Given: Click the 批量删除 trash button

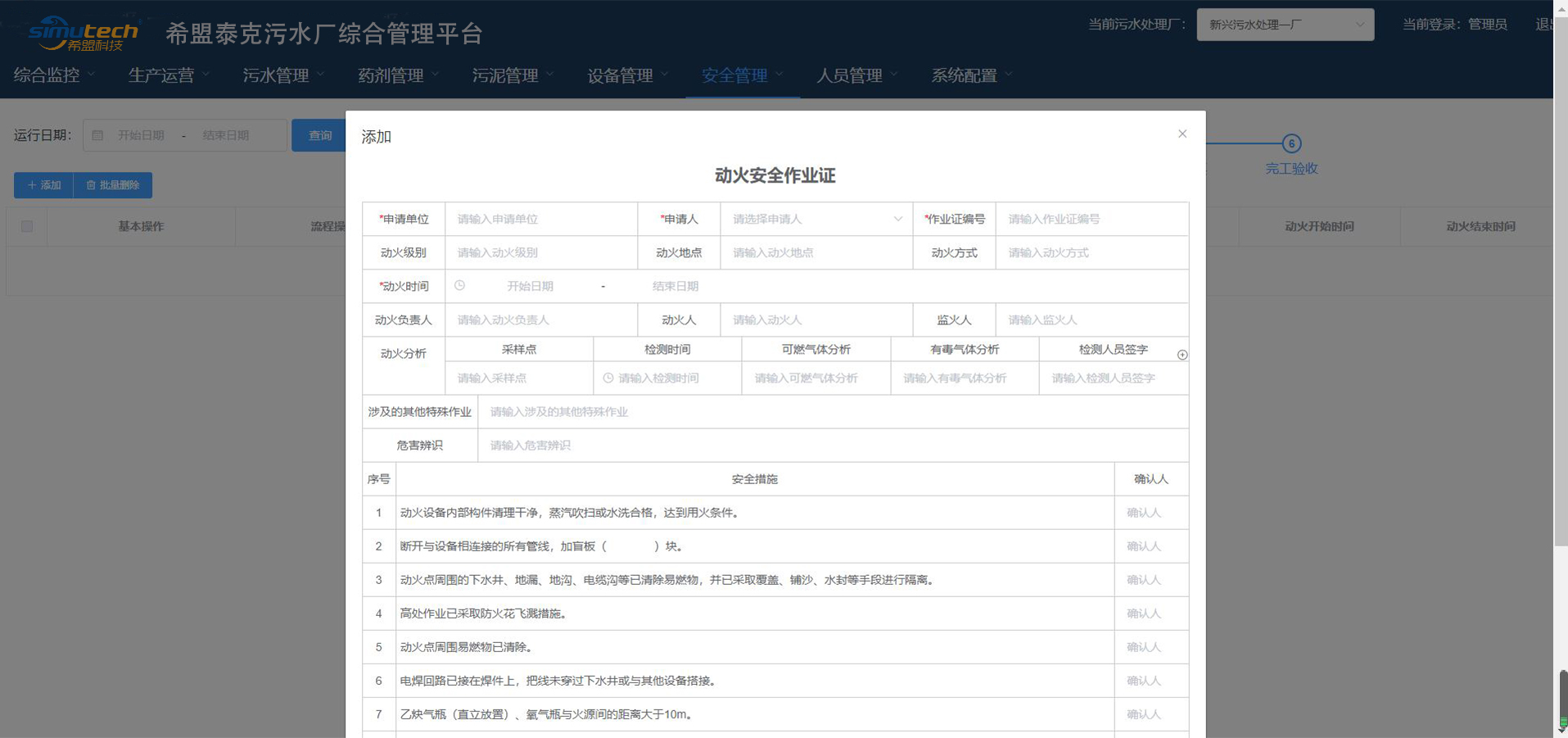Looking at the screenshot, I should [x=113, y=185].
